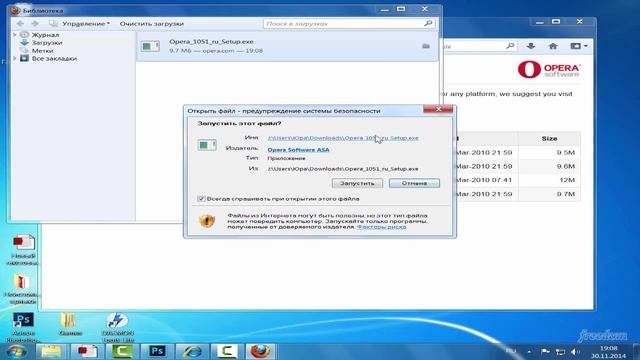Screen dimensions: 640x360
Task: Click the Library back arrow
Action: [x=20, y=24]
